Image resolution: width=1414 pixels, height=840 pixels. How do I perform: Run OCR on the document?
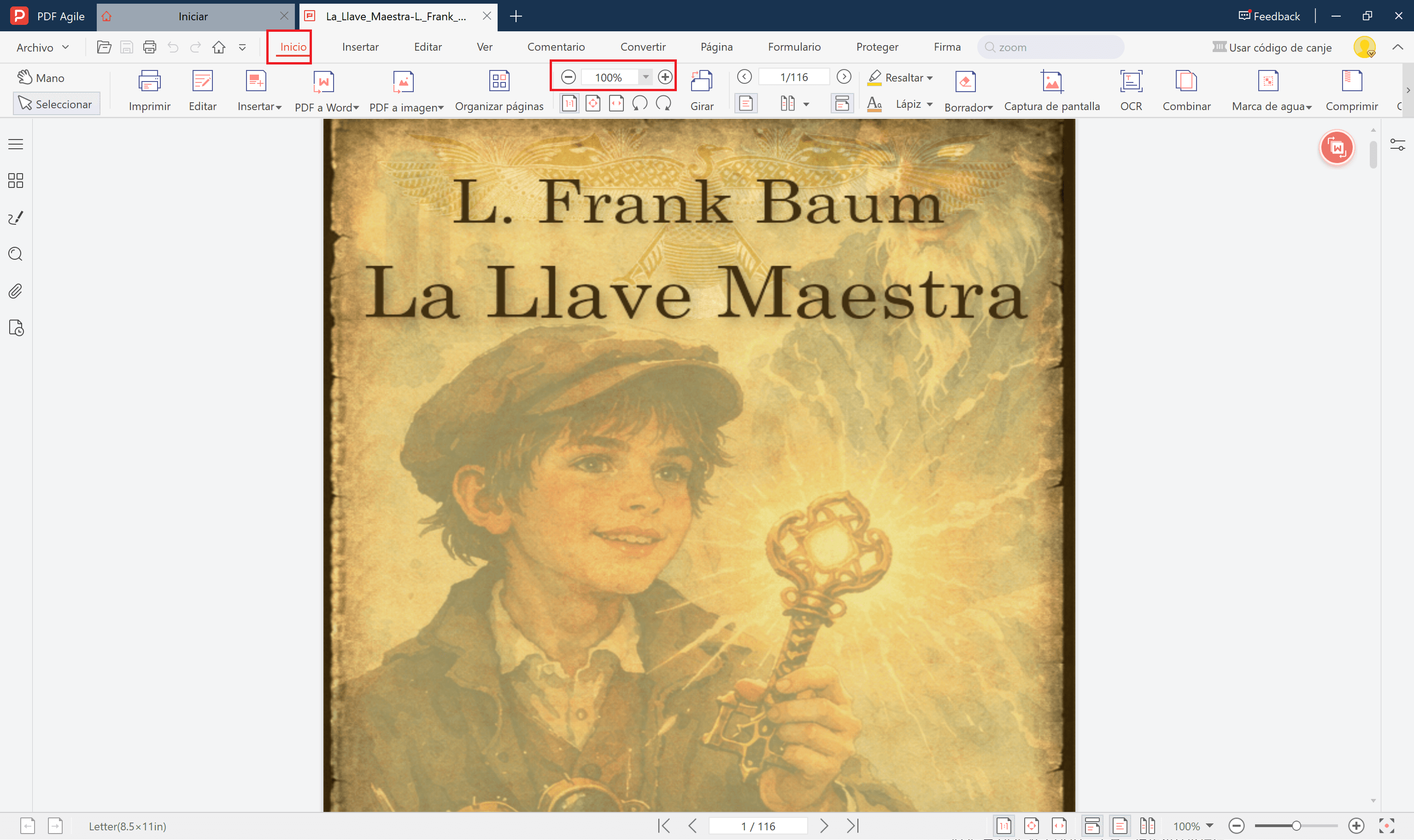(x=1130, y=89)
